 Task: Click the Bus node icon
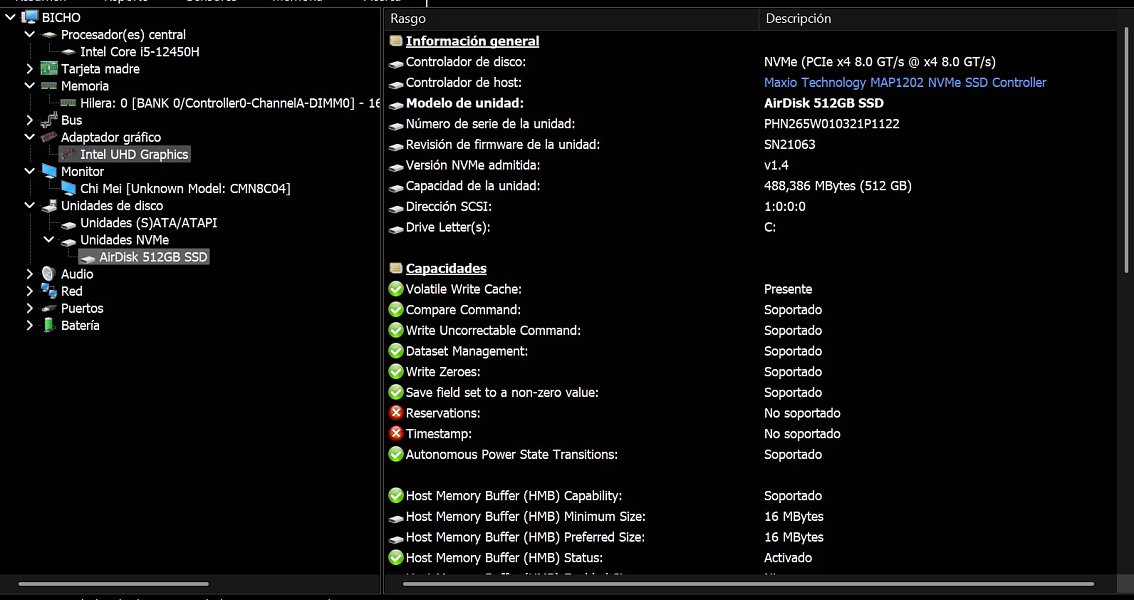pos(49,120)
